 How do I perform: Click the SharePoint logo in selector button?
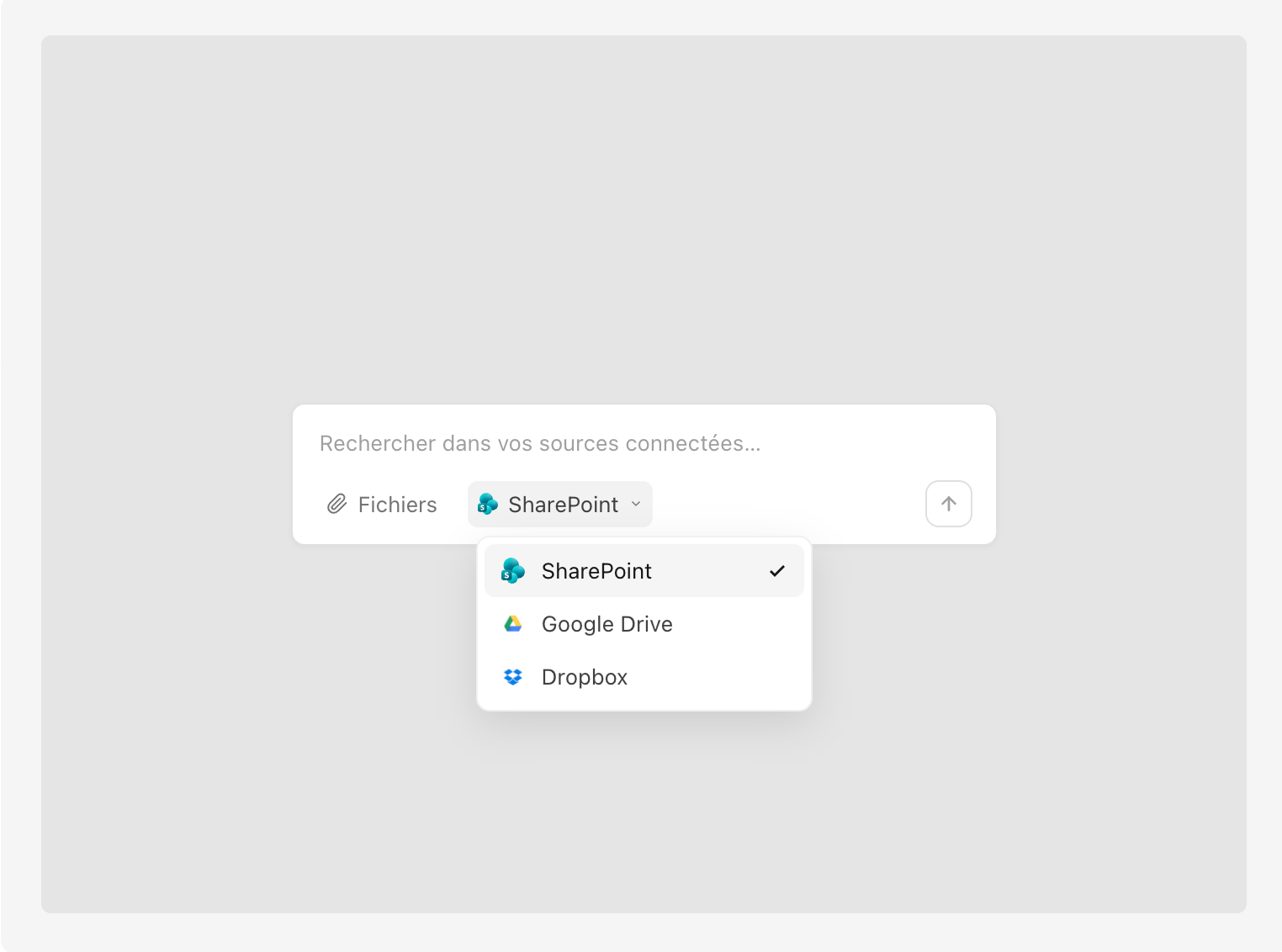point(488,504)
